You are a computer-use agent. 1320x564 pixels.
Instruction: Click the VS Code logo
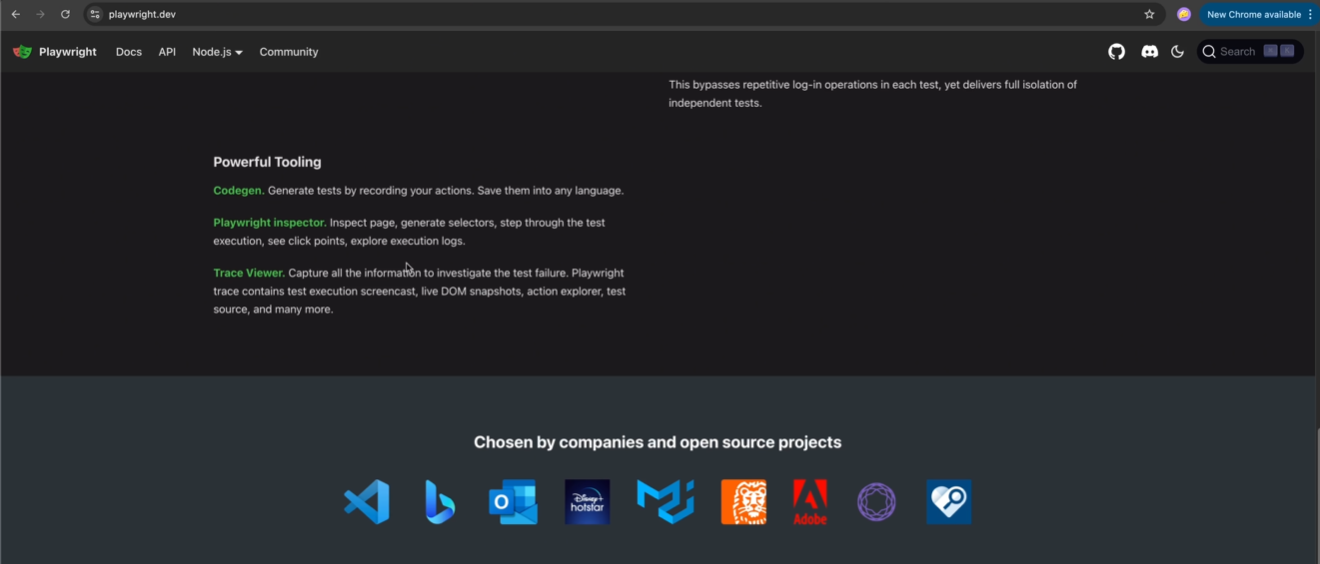click(x=367, y=502)
